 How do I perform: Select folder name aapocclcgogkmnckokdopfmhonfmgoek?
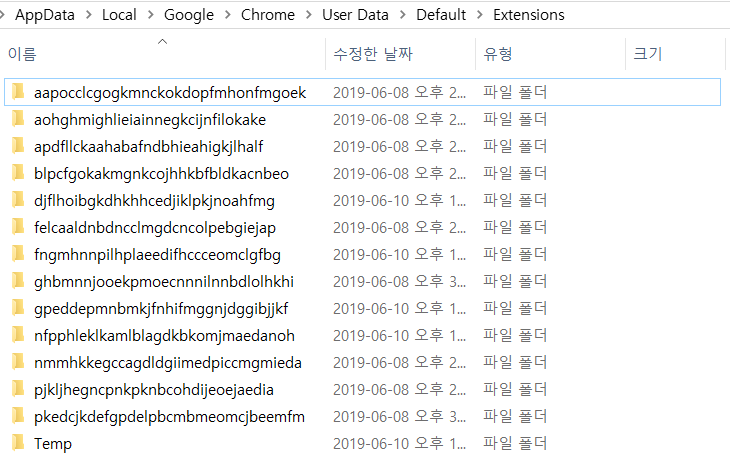click(170, 93)
